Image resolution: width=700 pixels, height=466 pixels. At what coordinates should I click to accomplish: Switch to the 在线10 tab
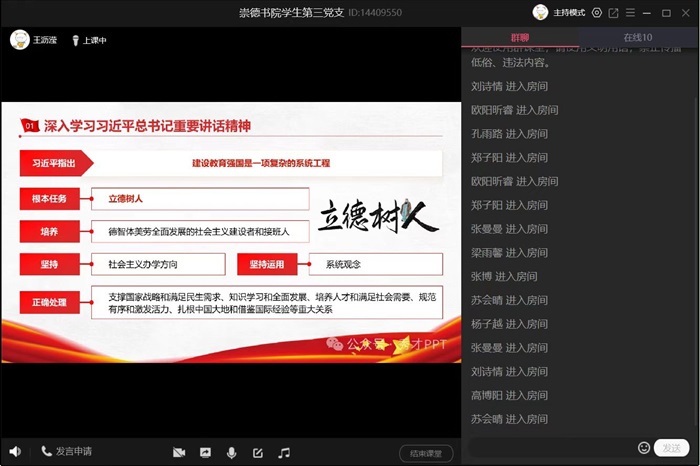(638, 37)
